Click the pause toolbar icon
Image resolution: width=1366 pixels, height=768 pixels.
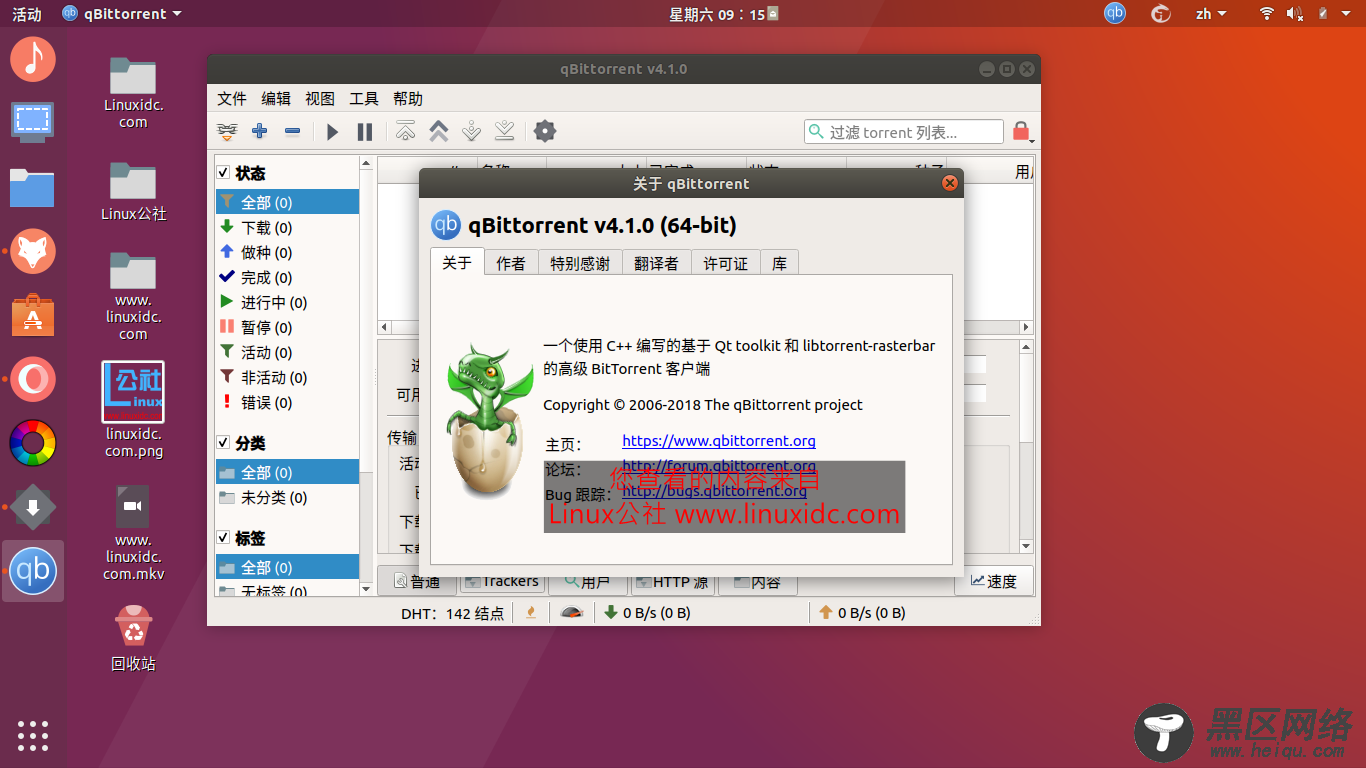tap(365, 131)
